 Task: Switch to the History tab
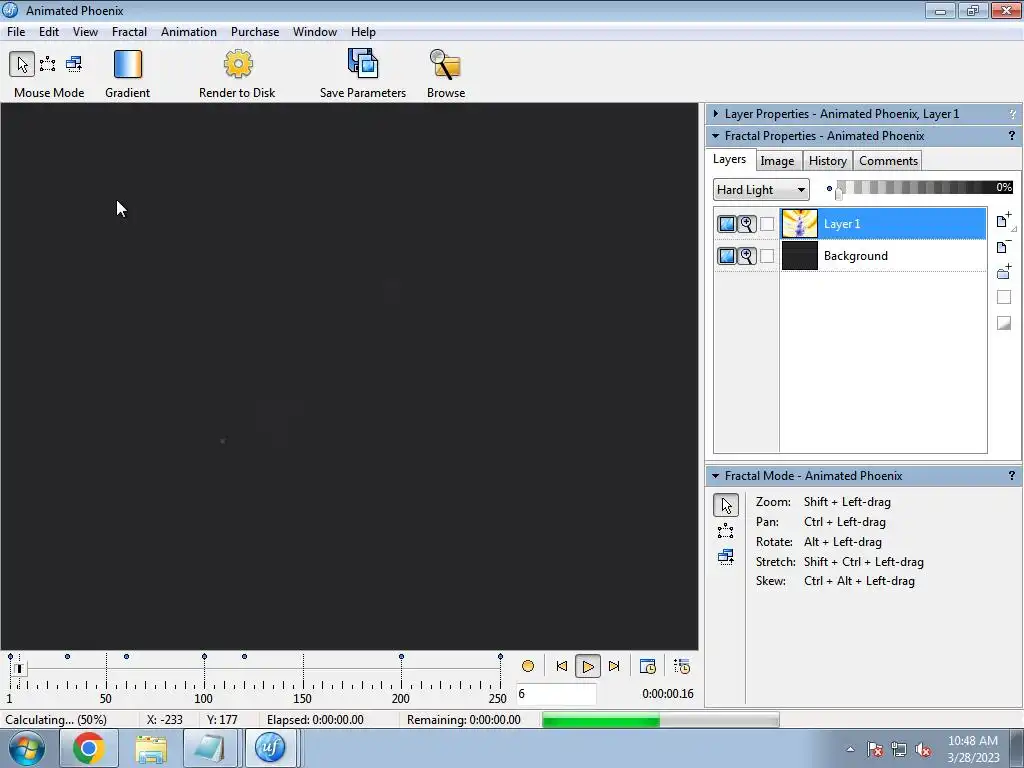click(x=827, y=161)
